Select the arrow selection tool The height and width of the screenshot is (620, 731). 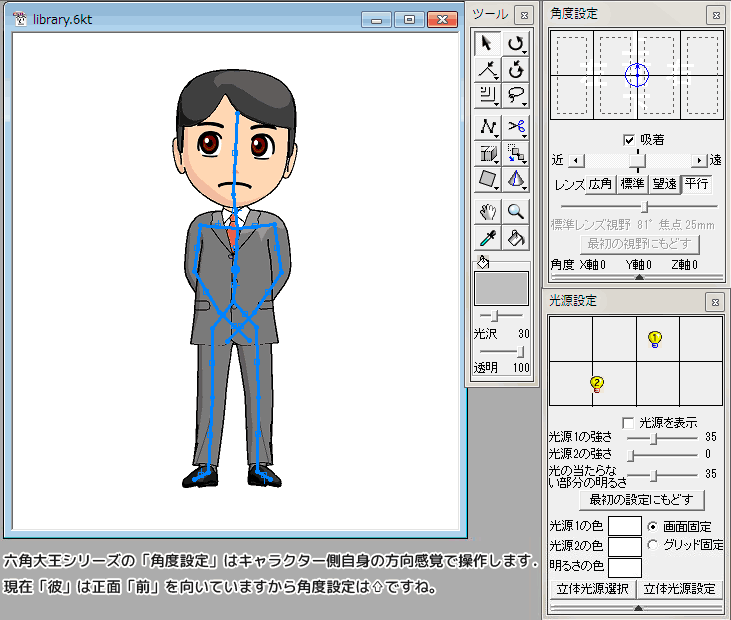pos(487,42)
